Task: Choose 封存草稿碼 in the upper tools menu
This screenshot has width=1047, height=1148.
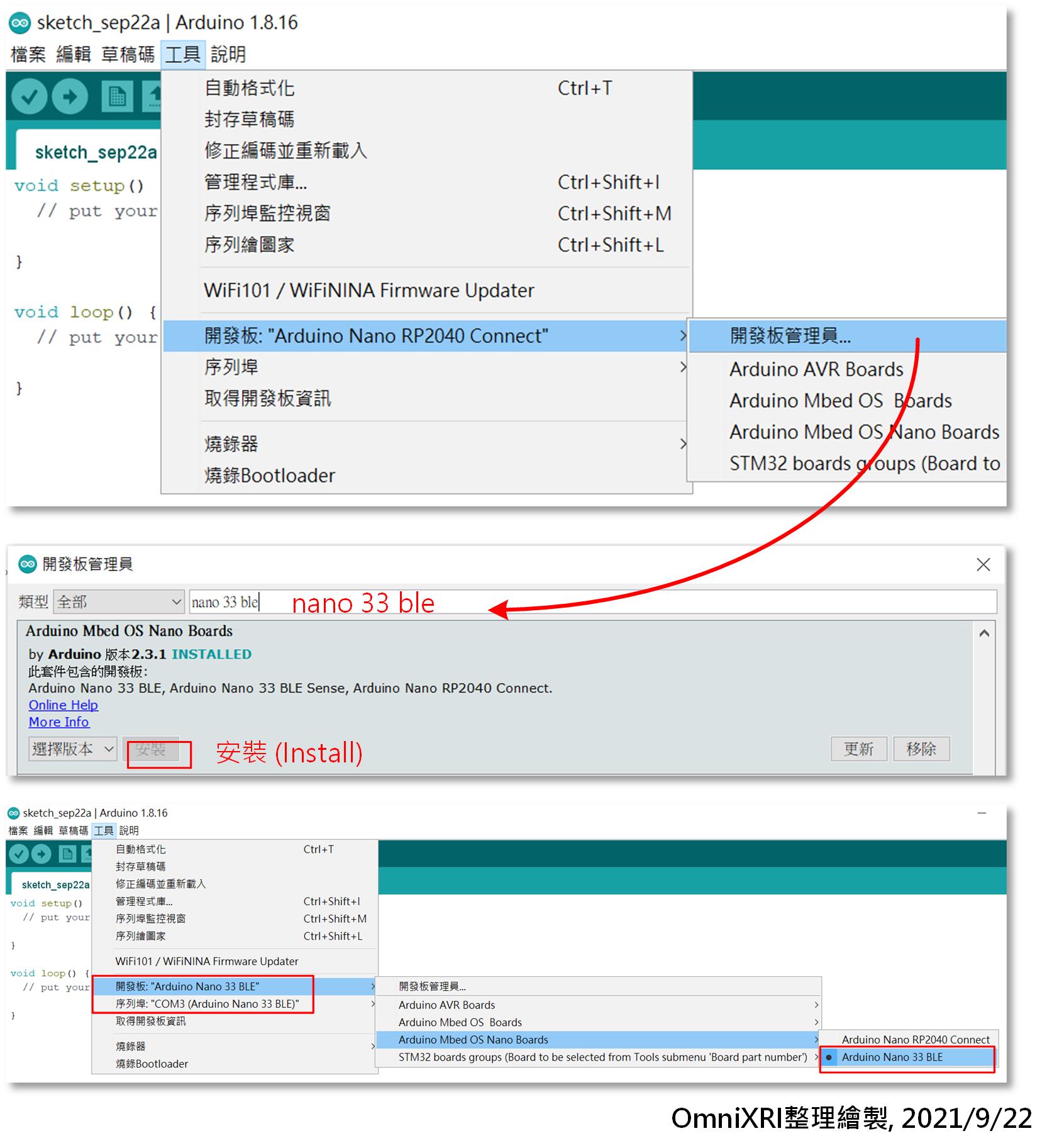Action: click(x=427, y=120)
